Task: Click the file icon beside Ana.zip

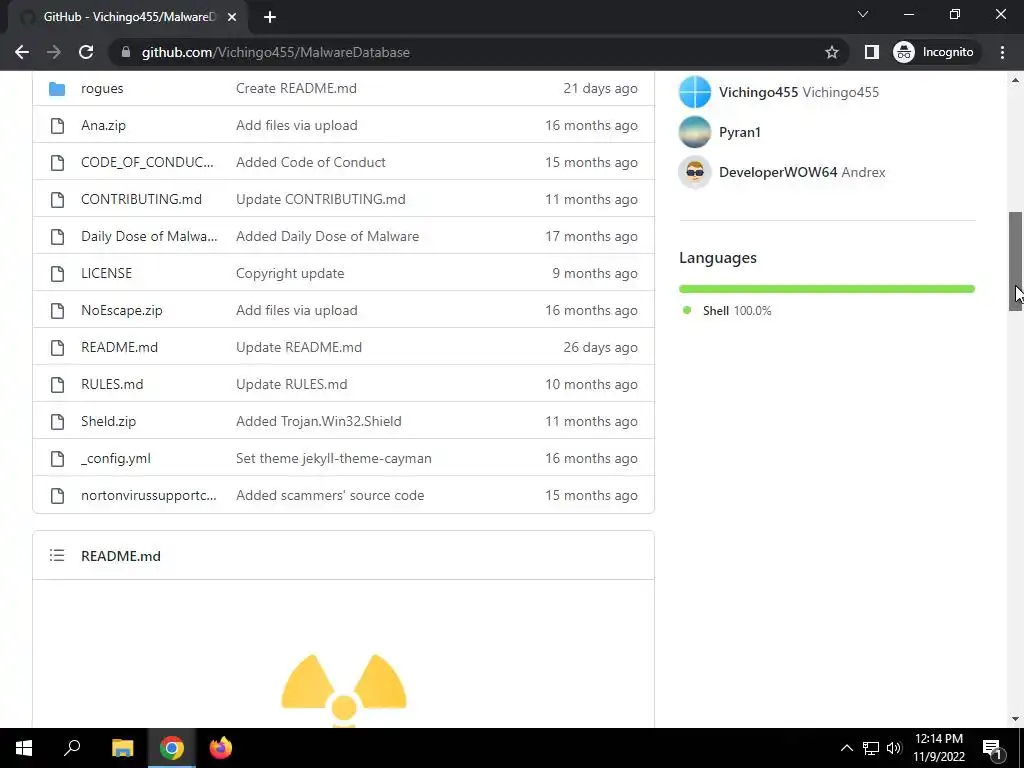Action: (x=57, y=125)
